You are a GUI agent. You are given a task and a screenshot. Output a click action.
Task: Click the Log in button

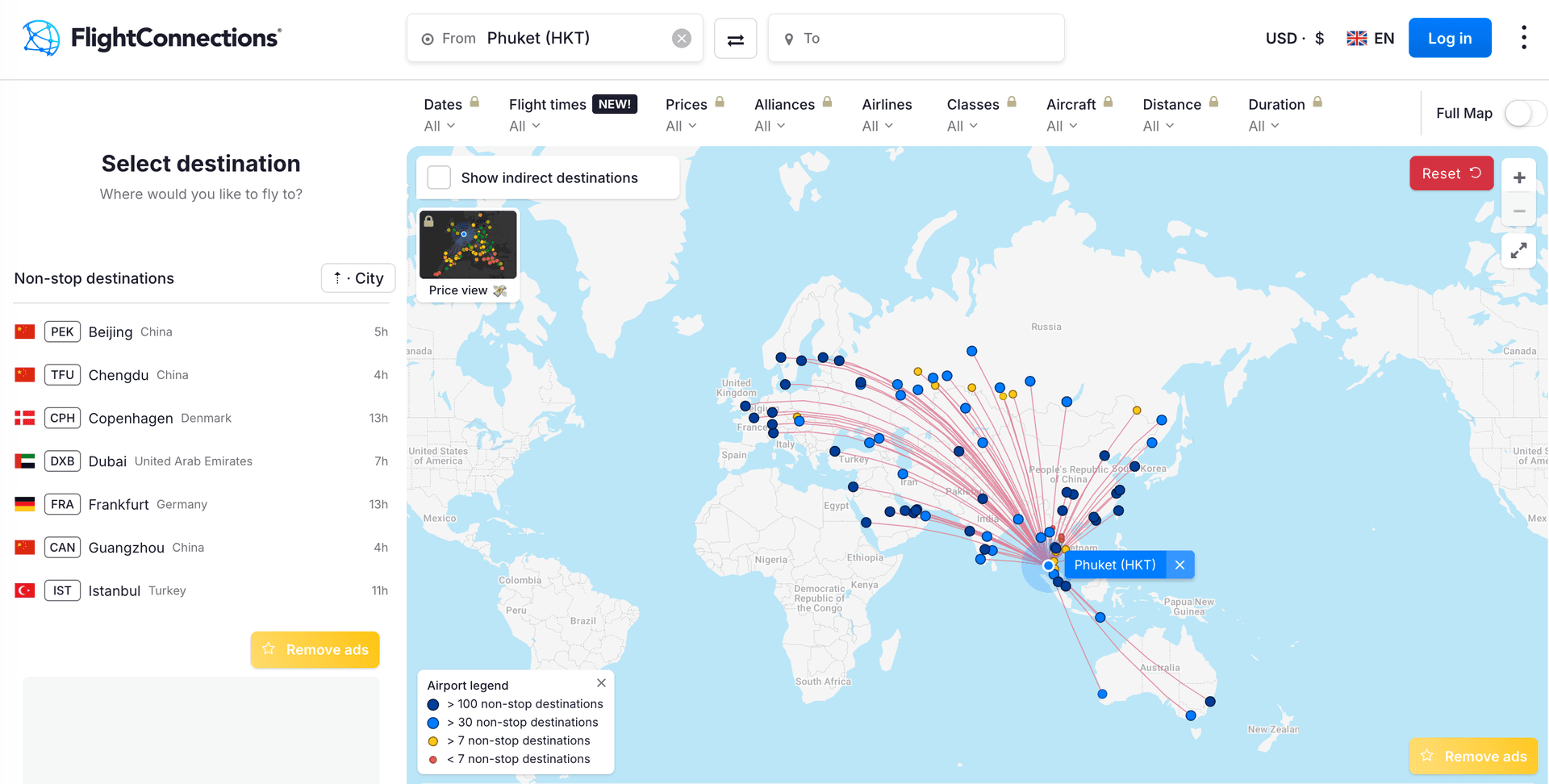pyautogui.click(x=1450, y=37)
